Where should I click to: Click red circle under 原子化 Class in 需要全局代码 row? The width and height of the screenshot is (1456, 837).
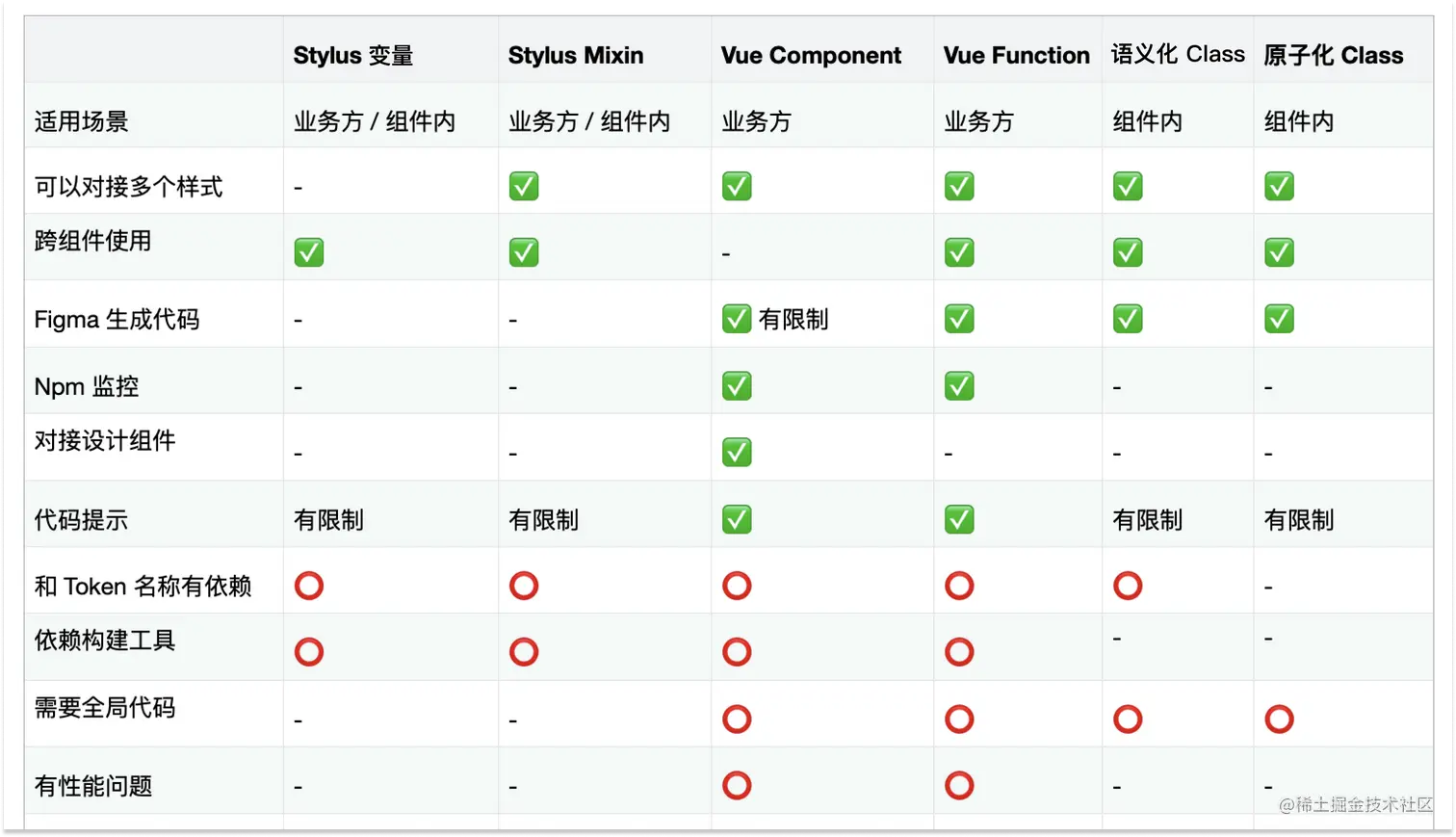coord(1279,719)
